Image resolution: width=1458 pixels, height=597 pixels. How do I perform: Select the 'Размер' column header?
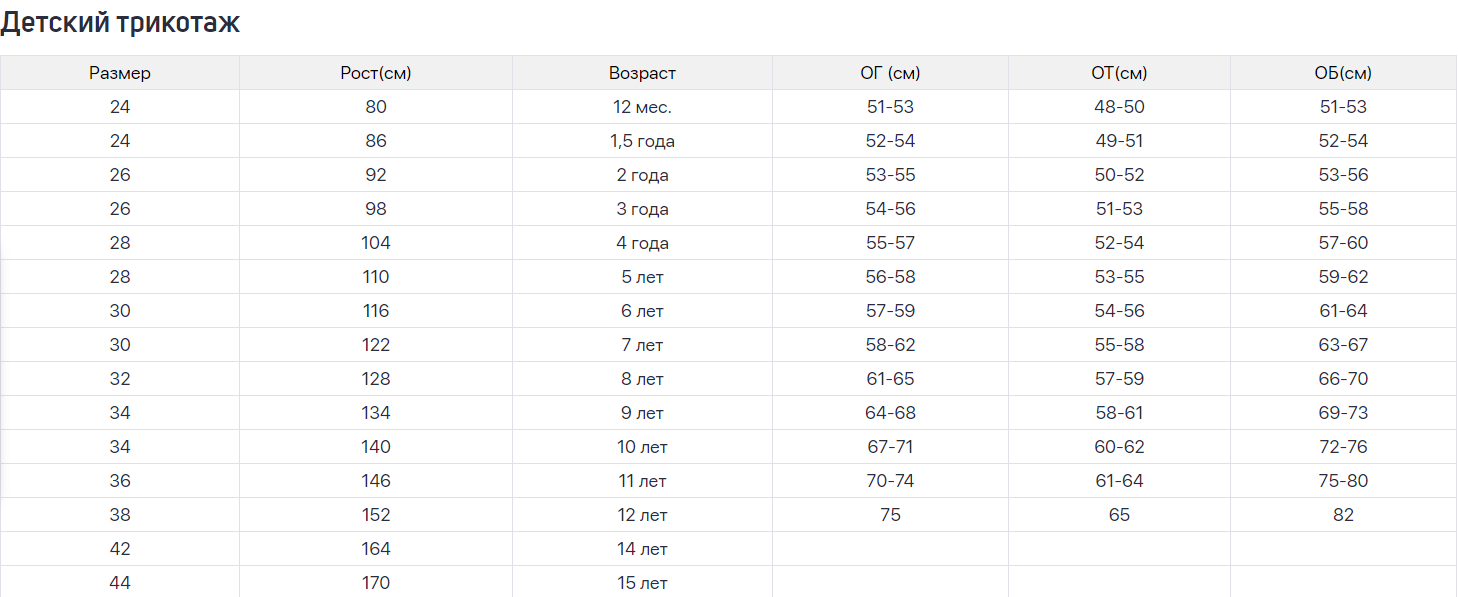120,73
